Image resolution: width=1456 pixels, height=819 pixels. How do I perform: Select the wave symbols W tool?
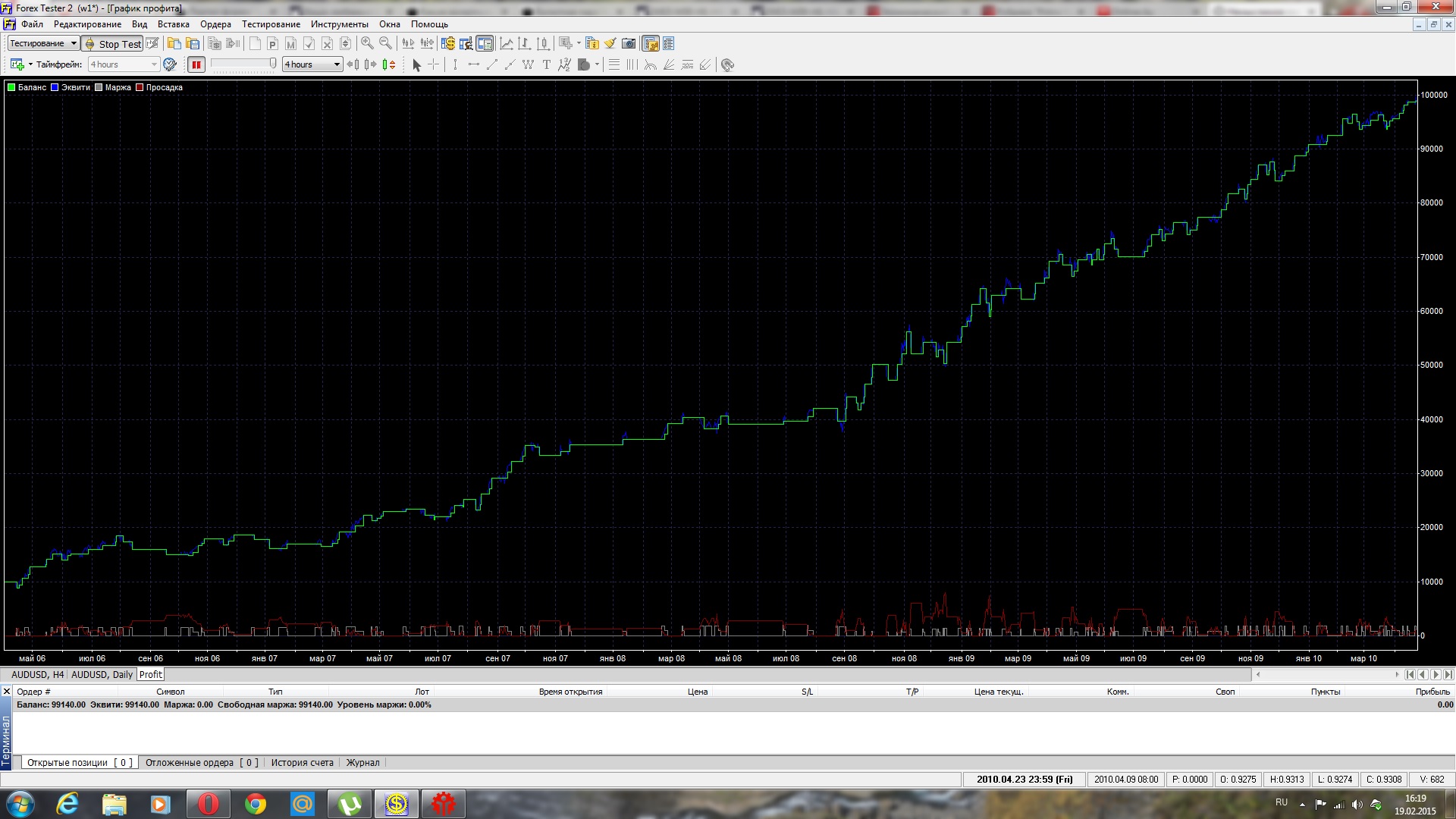(528, 64)
